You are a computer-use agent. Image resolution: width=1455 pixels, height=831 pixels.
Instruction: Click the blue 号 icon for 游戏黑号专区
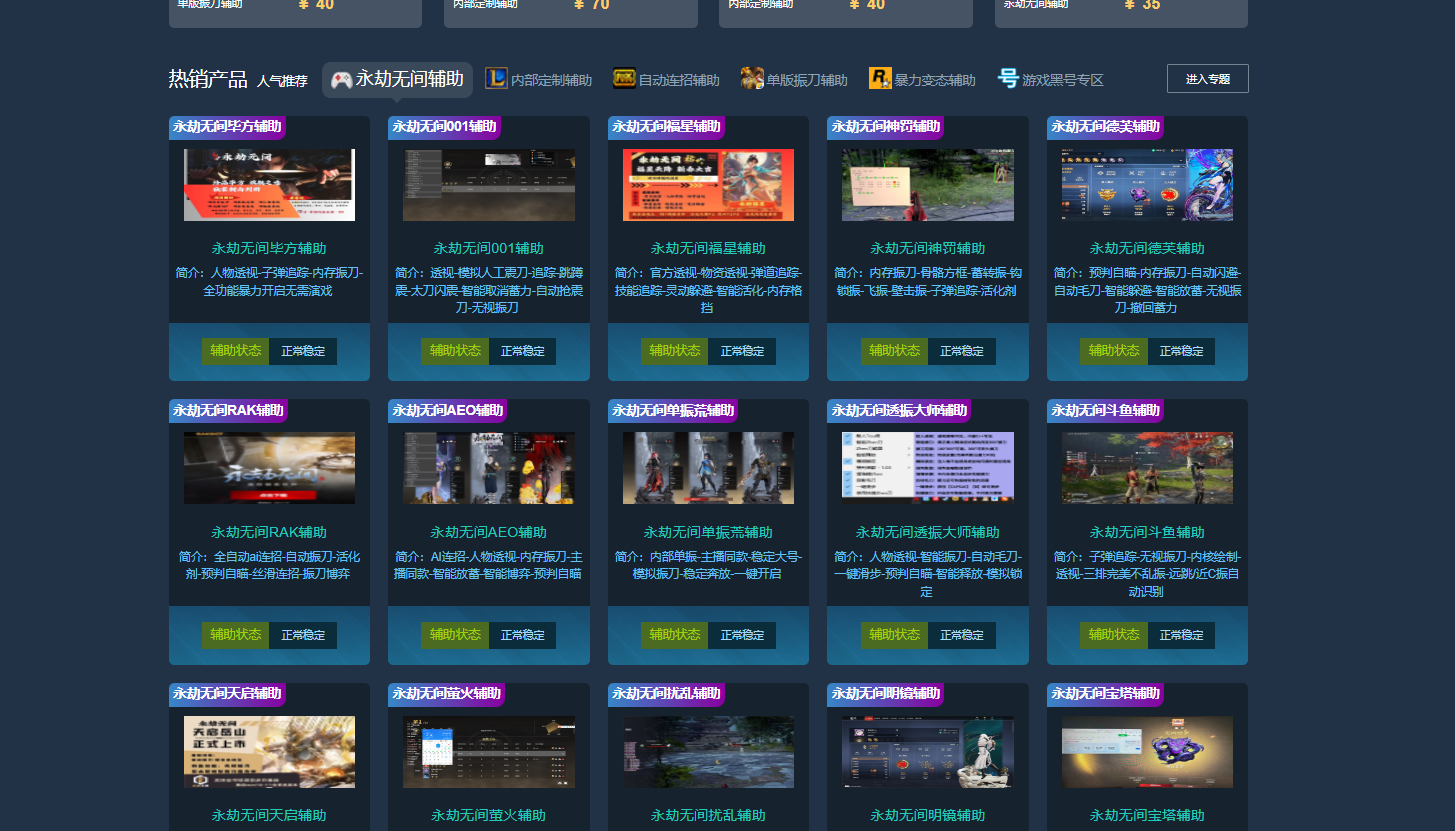pyautogui.click(x=1008, y=79)
